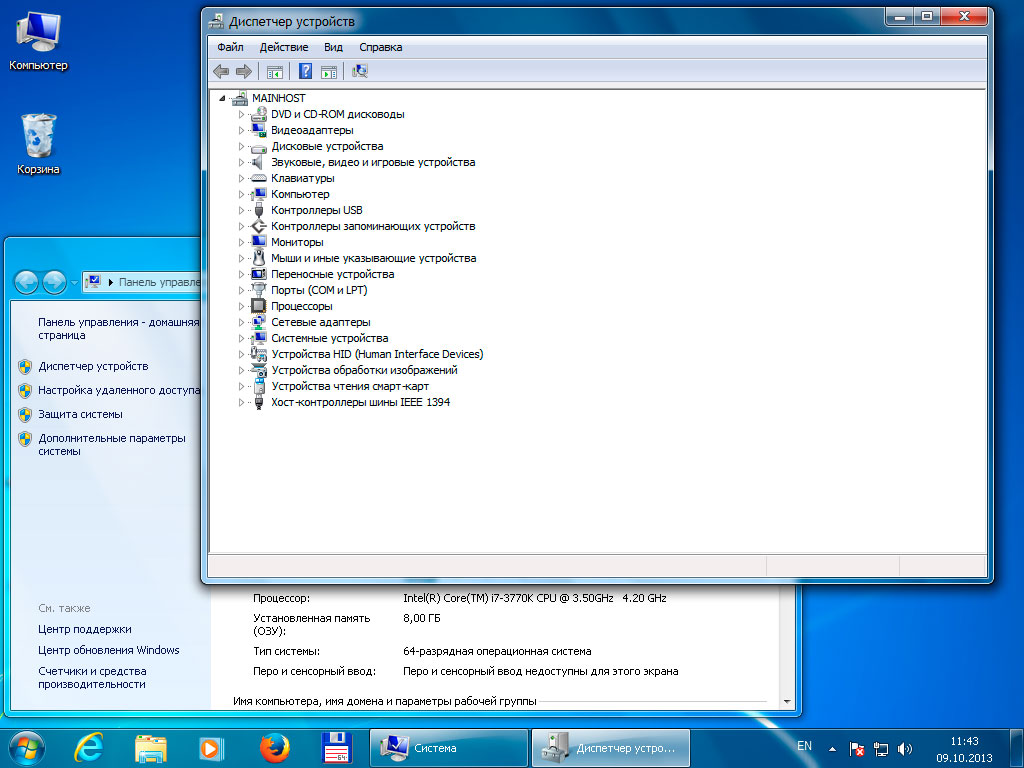1024x768 pixels.
Task: Expand the Контроллеры USB tree node
Action: click(x=240, y=210)
